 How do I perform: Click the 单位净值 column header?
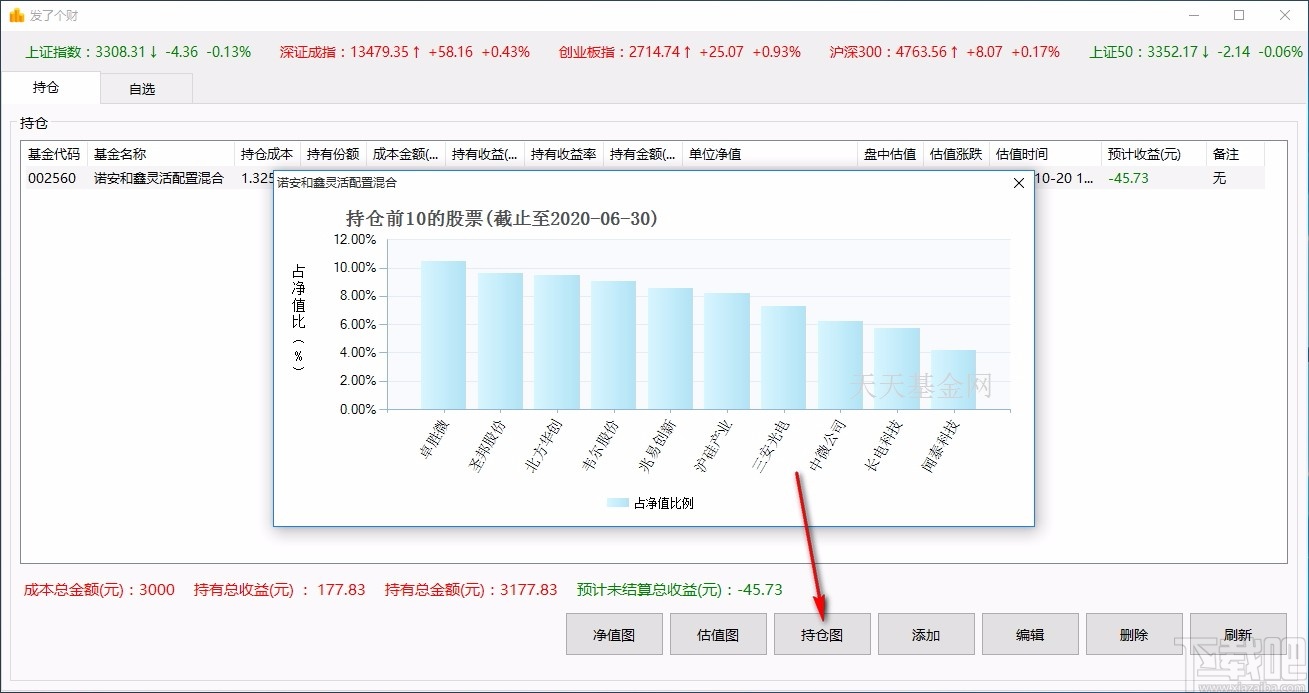click(x=710, y=154)
